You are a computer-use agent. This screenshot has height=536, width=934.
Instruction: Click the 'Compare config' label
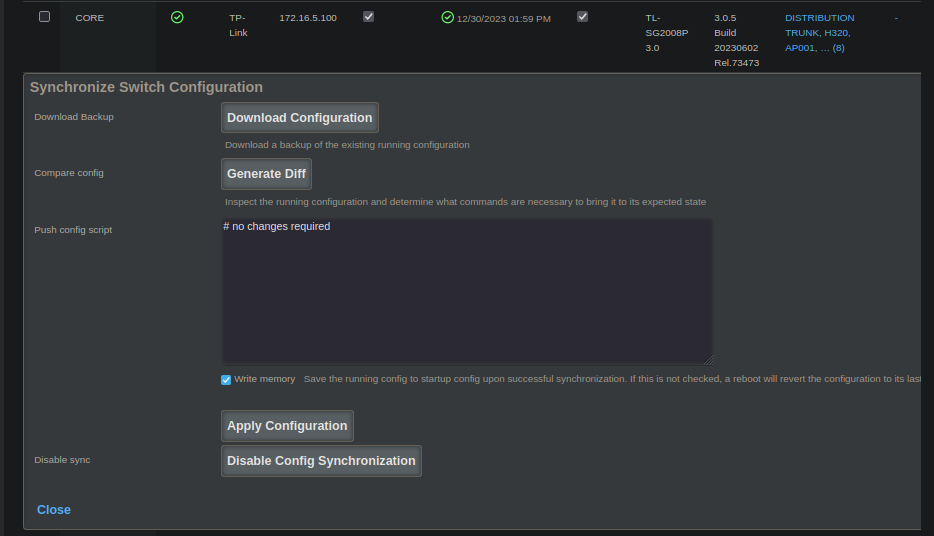tap(69, 173)
